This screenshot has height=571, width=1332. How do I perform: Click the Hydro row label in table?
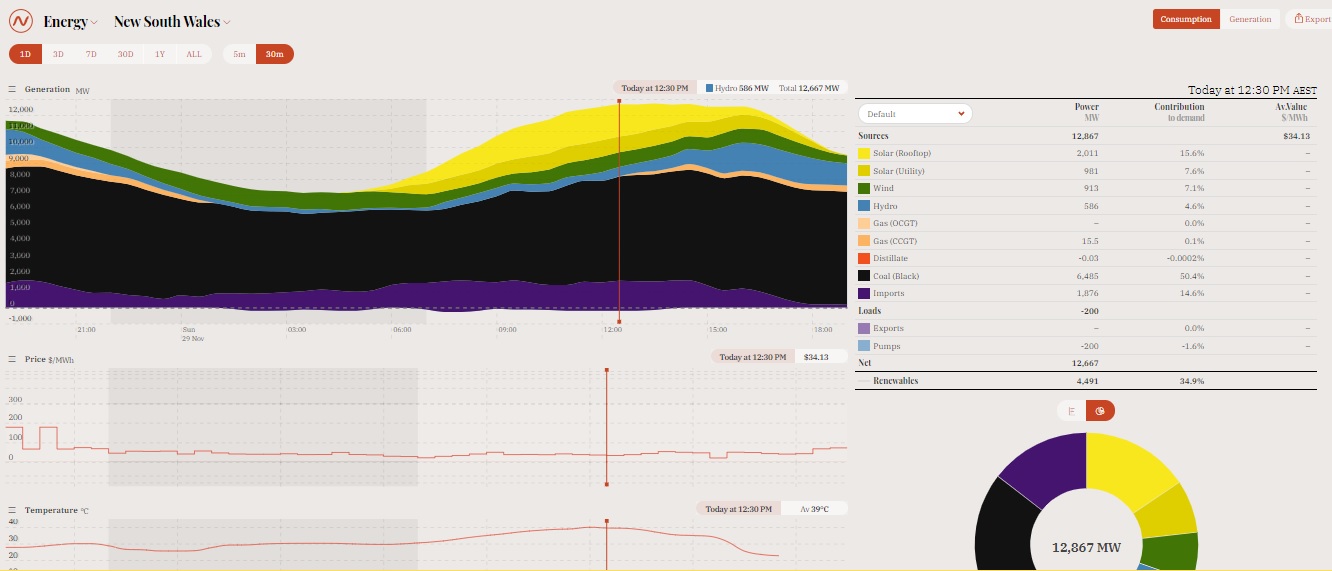tap(885, 206)
